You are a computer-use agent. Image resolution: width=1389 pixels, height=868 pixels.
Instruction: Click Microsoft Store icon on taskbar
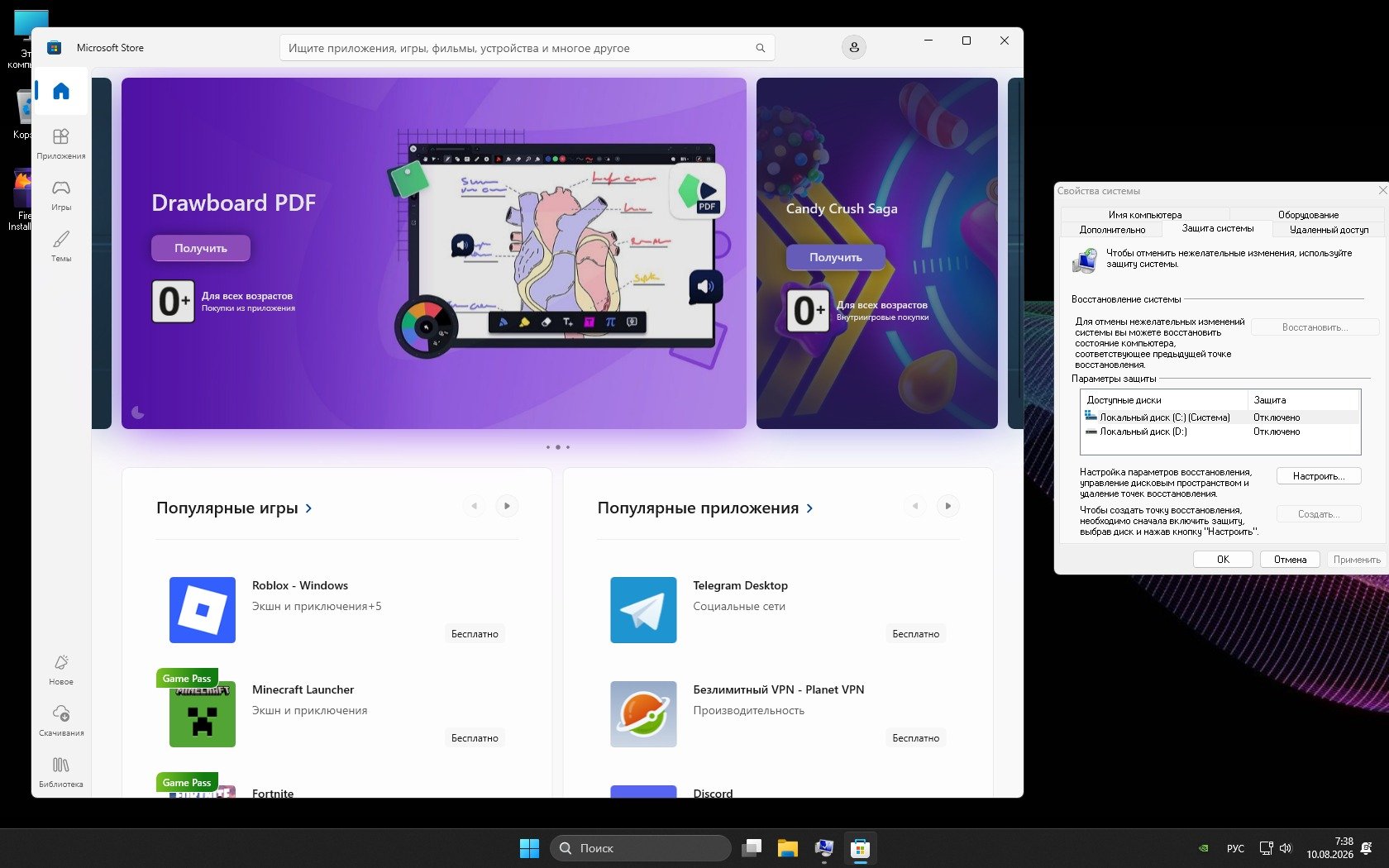pyautogui.click(x=860, y=848)
